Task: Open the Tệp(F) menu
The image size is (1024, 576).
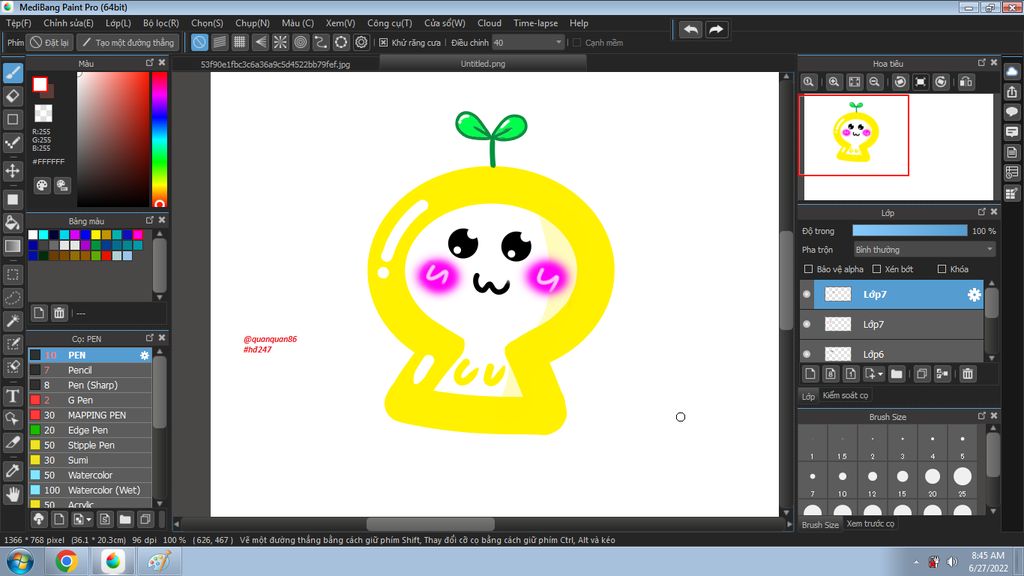Action: [x=18, y=23]
